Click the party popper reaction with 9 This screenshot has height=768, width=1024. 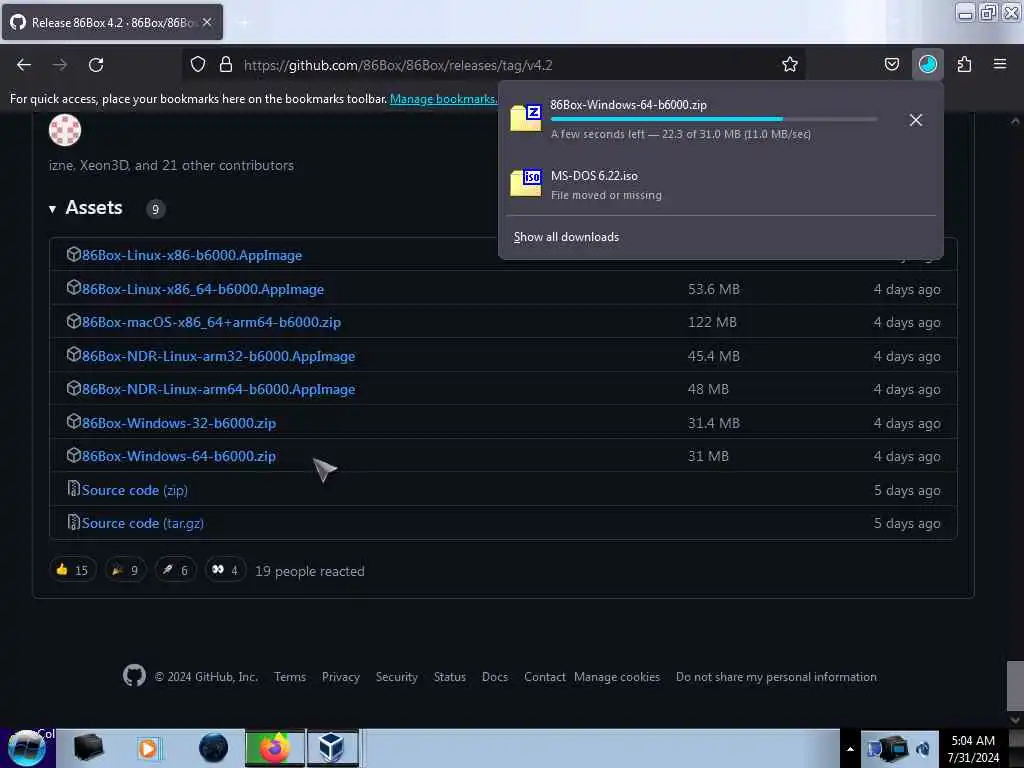point(125,570)
